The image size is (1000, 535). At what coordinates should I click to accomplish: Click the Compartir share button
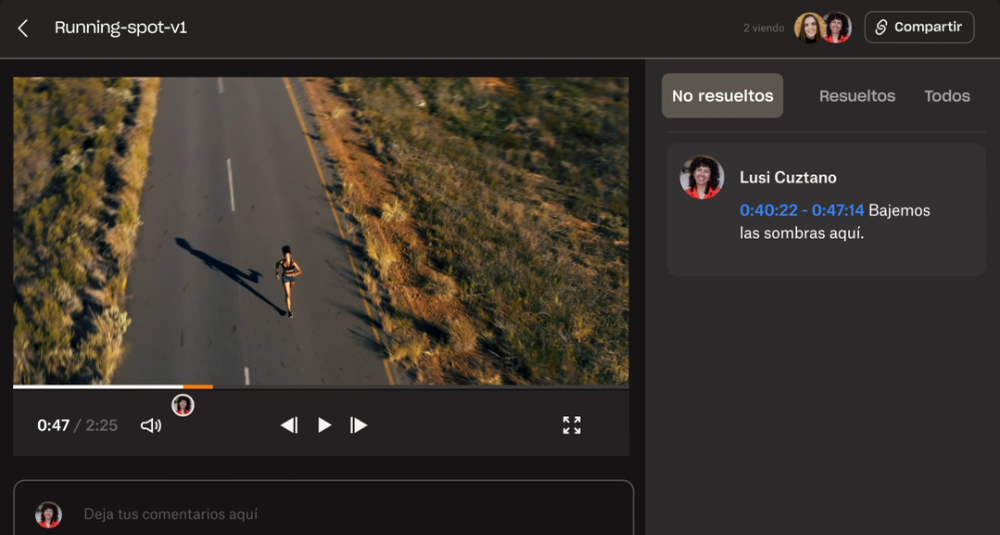[x=919, y=27]
